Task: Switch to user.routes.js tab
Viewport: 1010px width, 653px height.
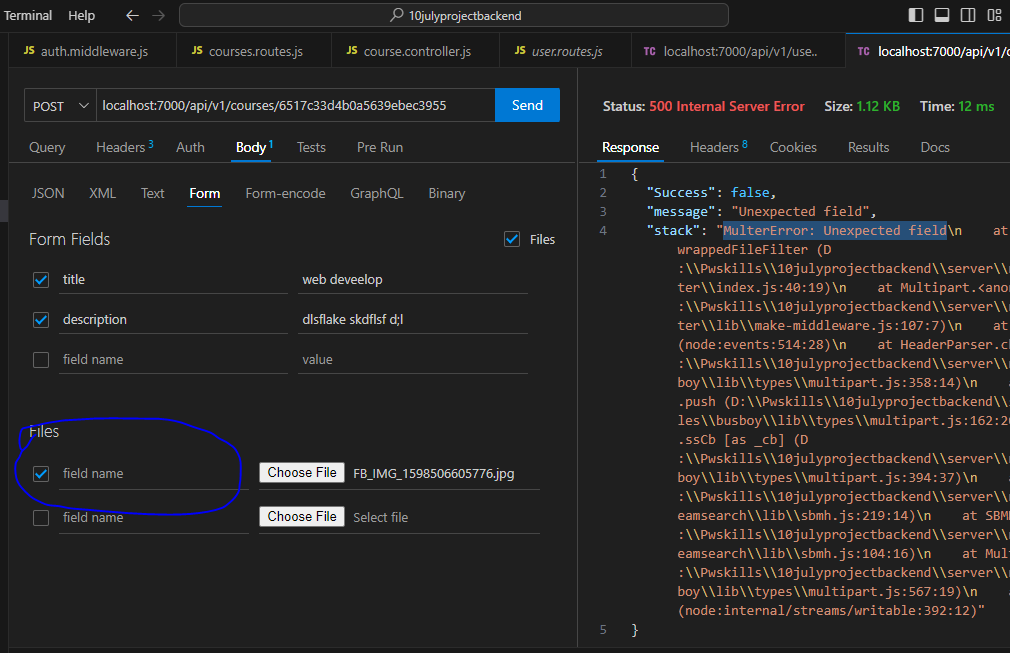Action: click(x=566, y=51)
